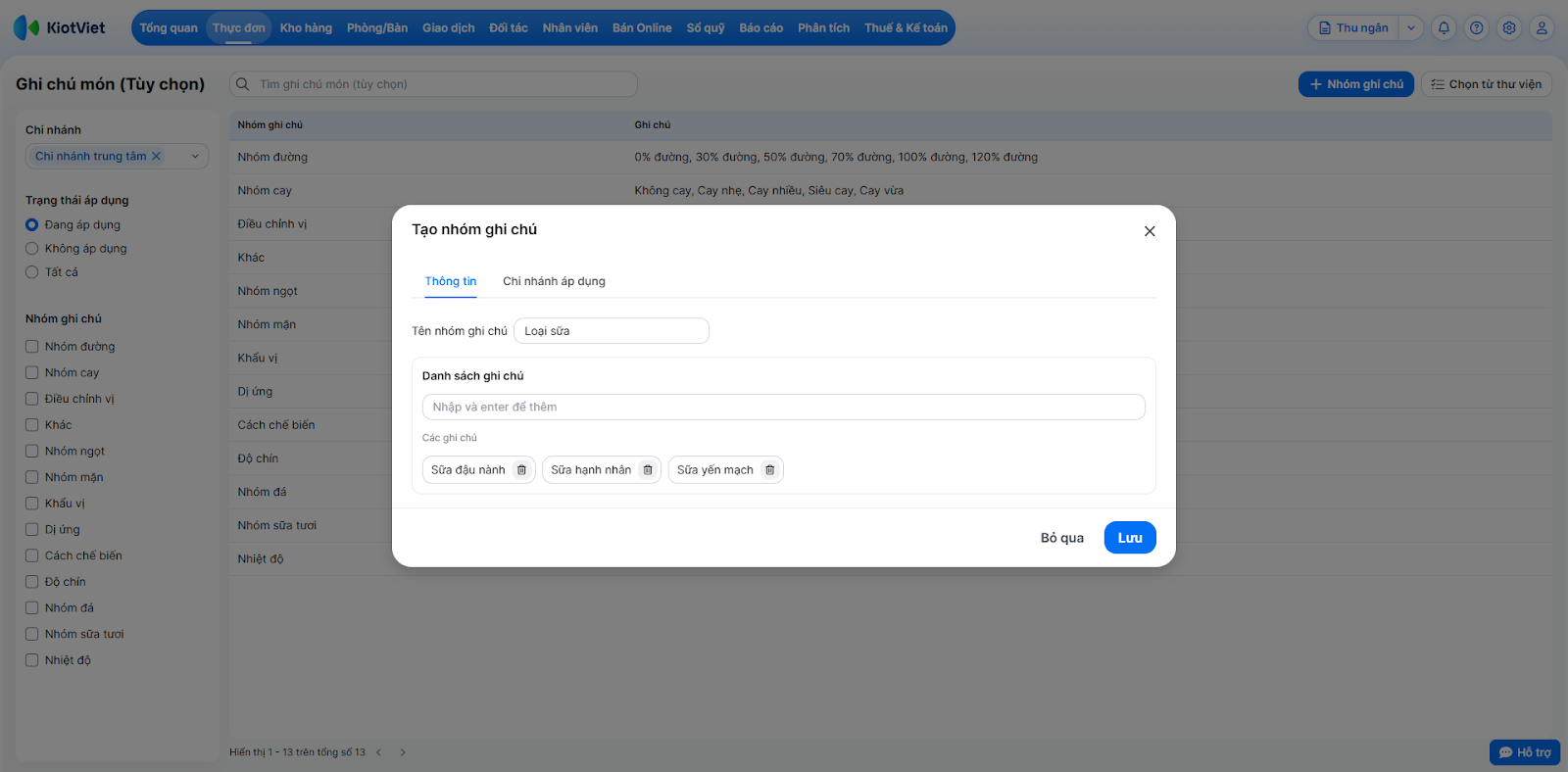Image resolution: width=1568 pixels, height=772 pixels.
Task: Switch to the Thông tin tab
Action: coord(451,281)
